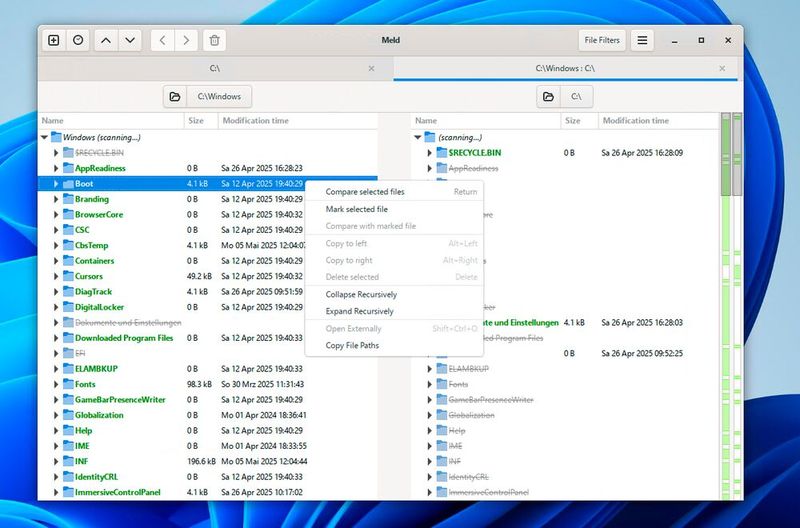Select 'Copy File Paths' in context menu
Image resolution: width=800 pixels, height=528 pixels.
click(x=352, y=345)
